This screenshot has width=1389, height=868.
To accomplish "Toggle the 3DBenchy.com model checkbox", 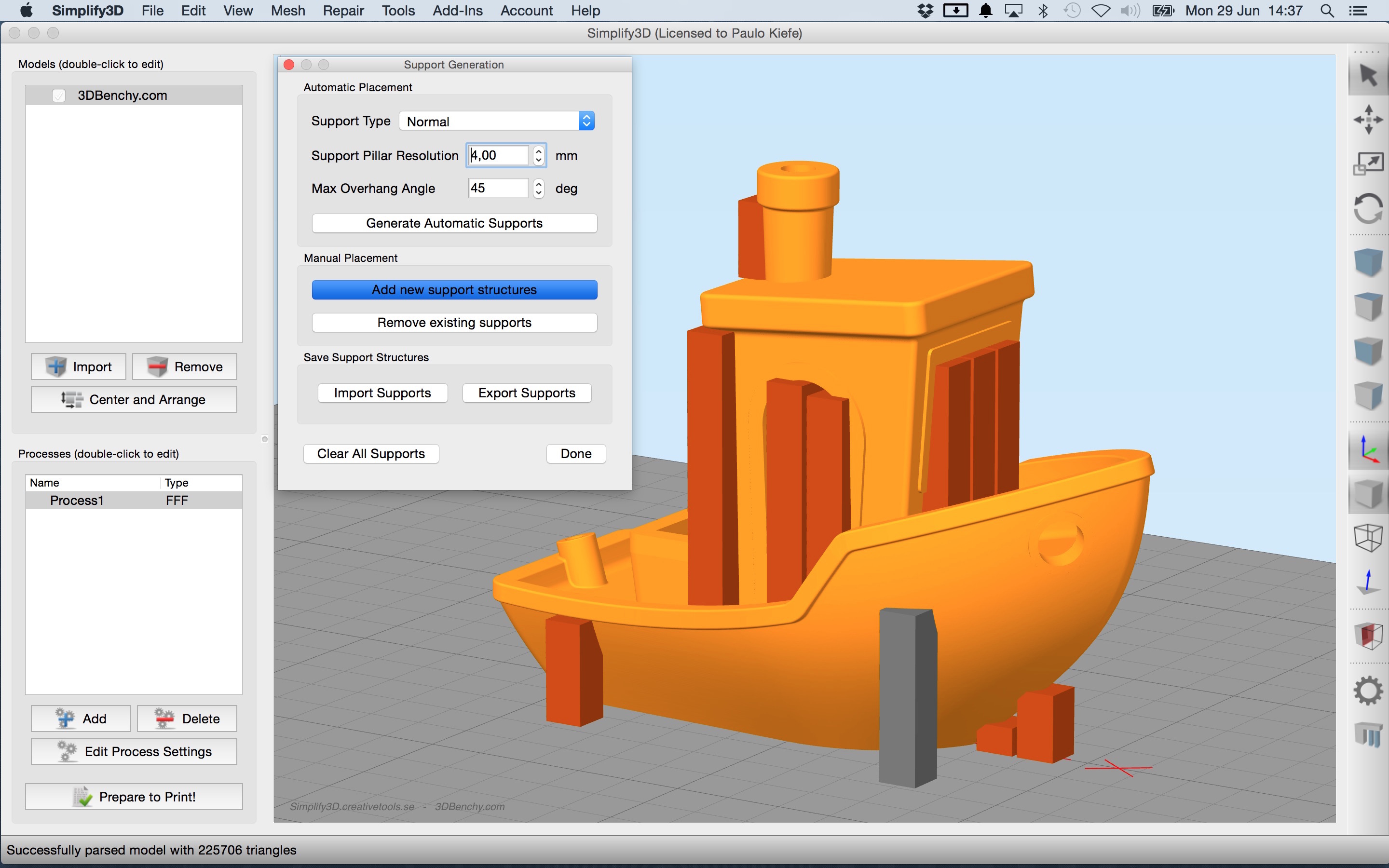I will (x=58, y=95).
